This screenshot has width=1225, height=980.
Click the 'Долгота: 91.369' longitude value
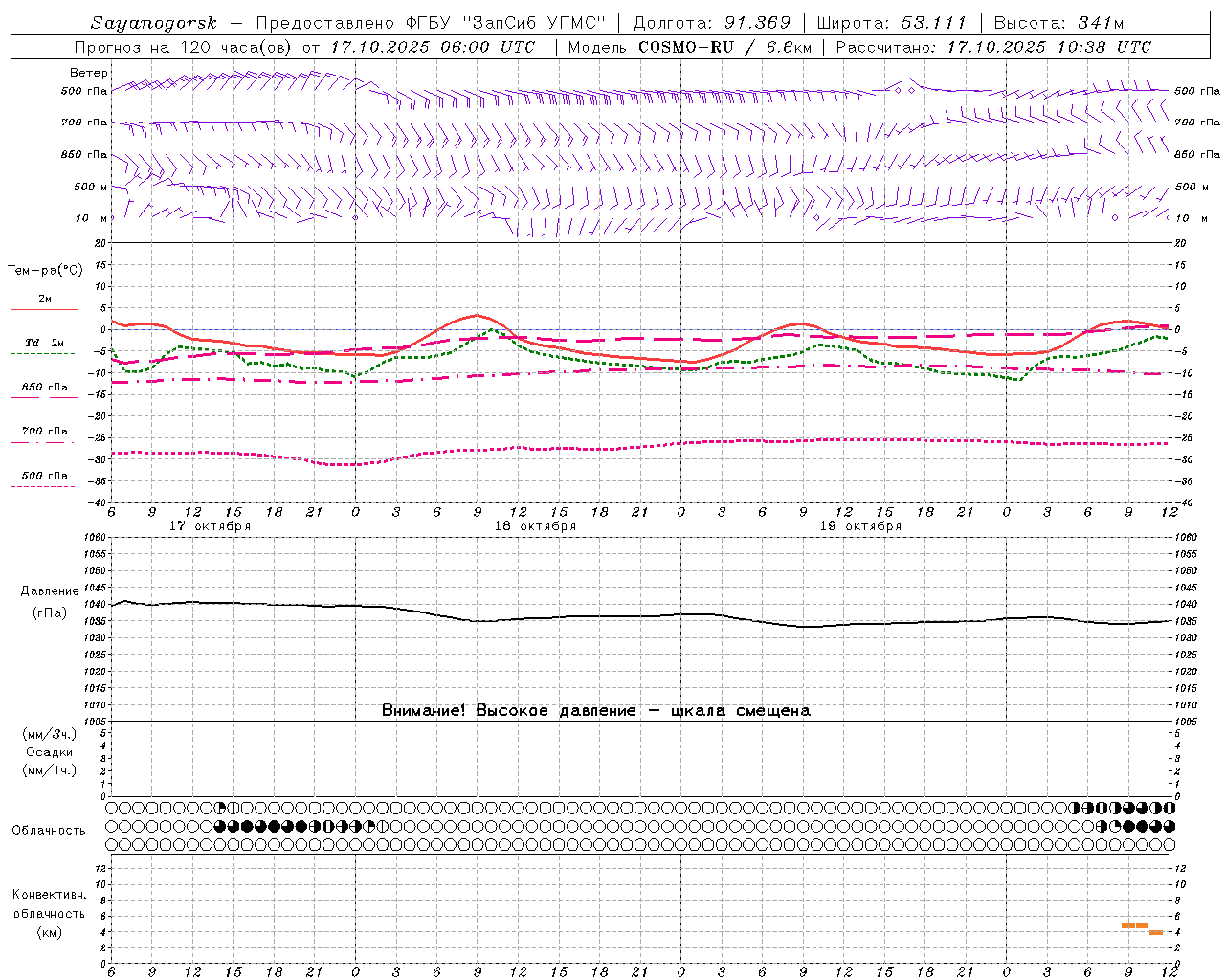coord(712,23)
